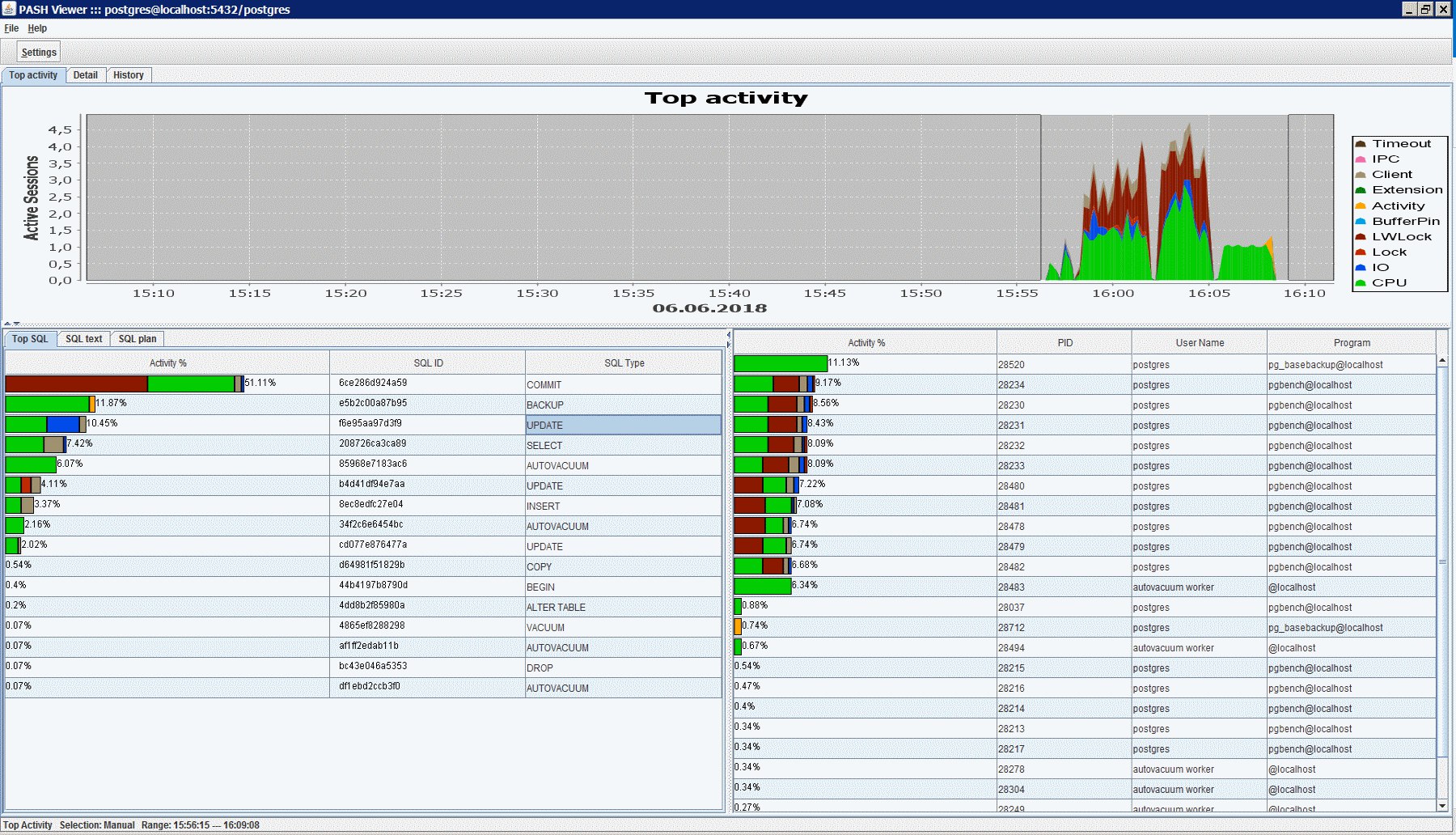Select SQL ID d64981f51829b
Screen dimensions: 1456x835
point(372,566)
